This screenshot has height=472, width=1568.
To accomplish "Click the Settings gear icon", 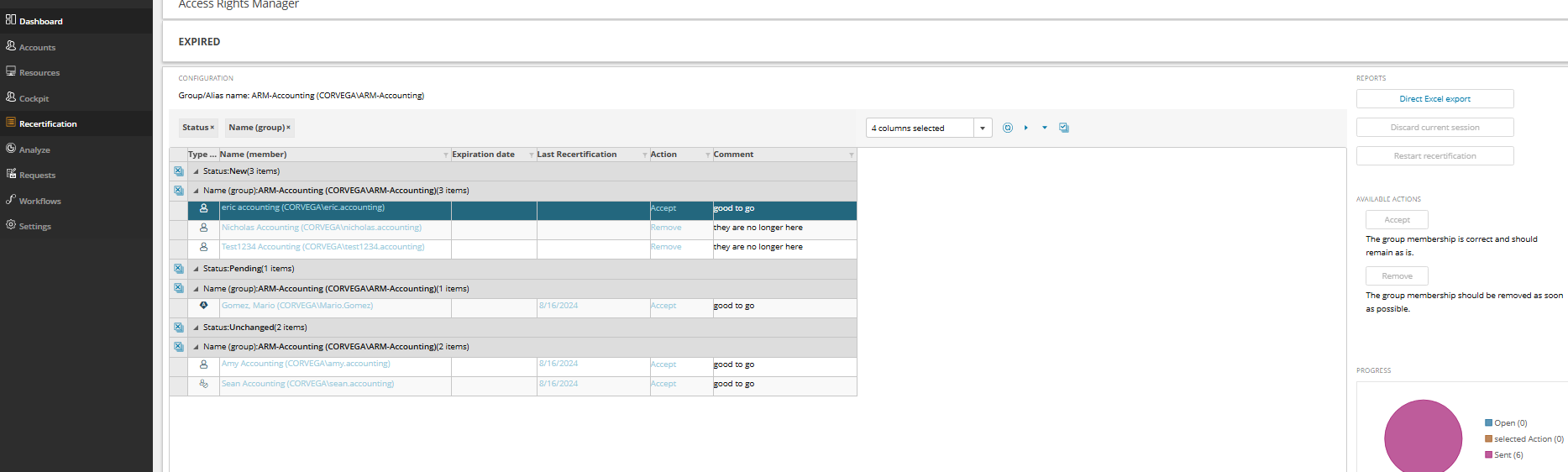I will point(11,224).
